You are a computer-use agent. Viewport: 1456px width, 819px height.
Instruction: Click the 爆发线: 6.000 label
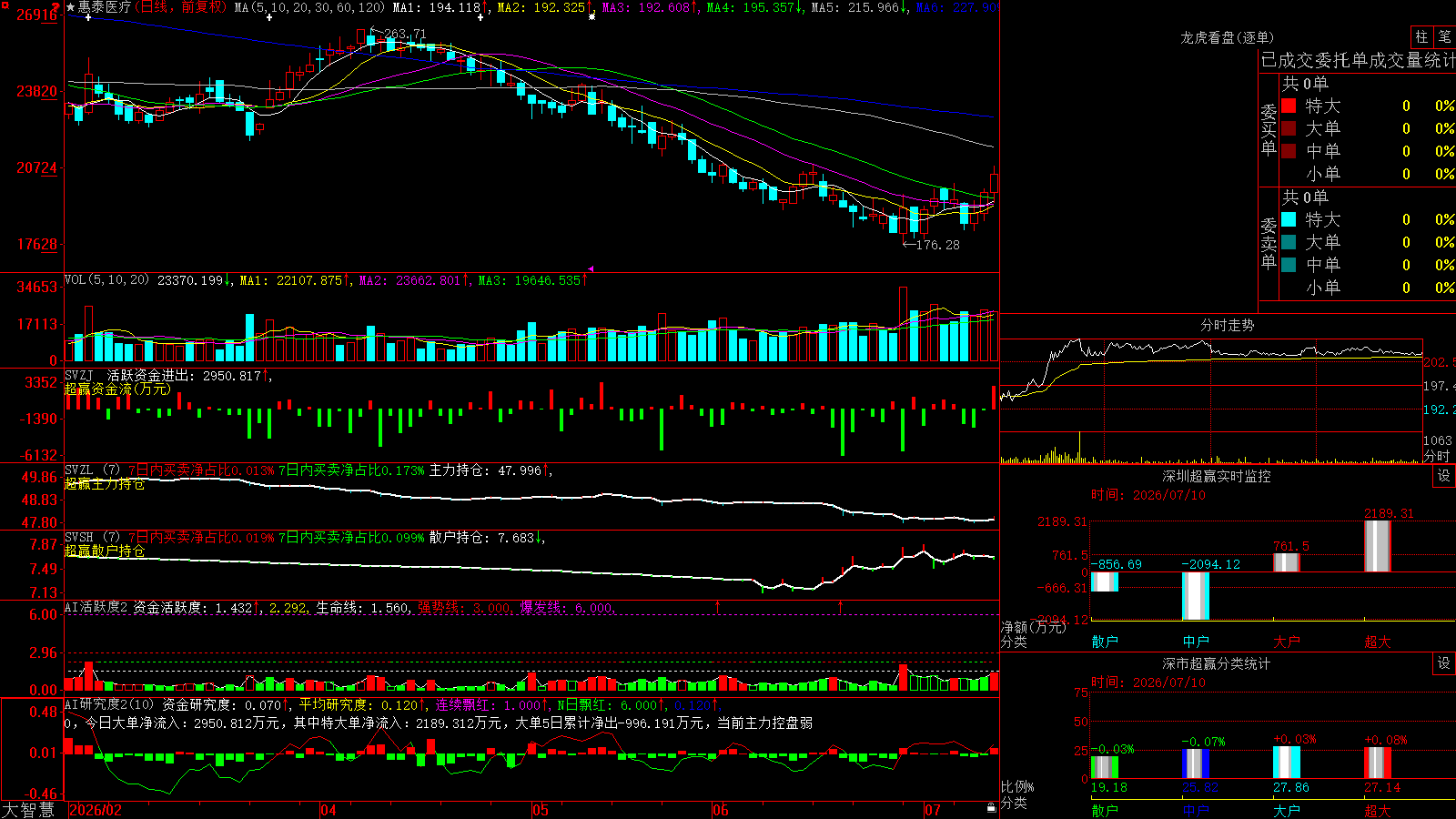[x=566, y=608]
